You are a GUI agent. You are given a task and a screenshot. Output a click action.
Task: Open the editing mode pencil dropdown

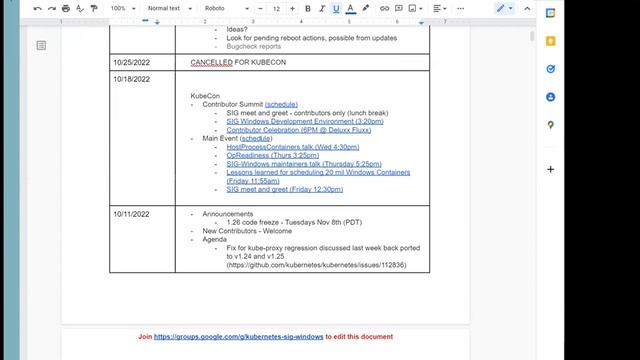click(504, 9)
